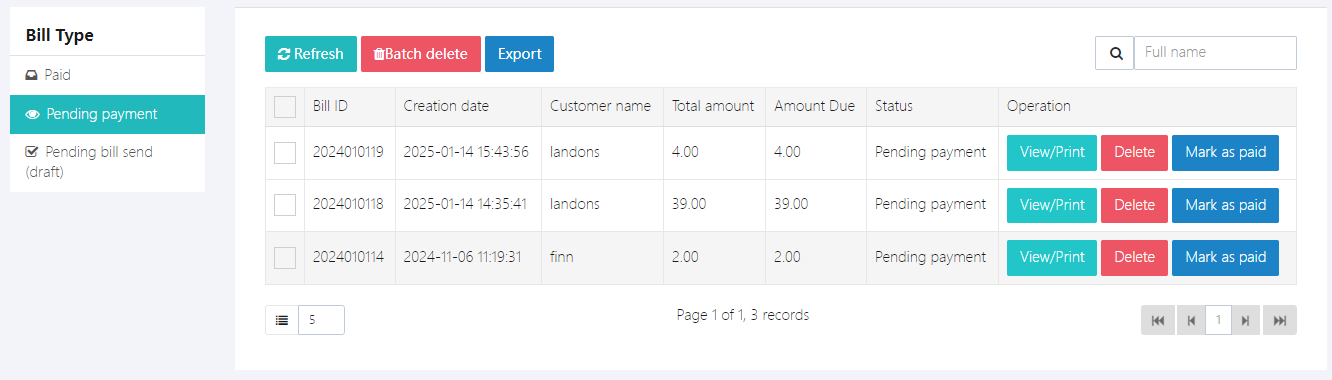Click the list icon beside page size
Screen dimensions: 1332x380
pyautogui.click(x=282, y=320)
